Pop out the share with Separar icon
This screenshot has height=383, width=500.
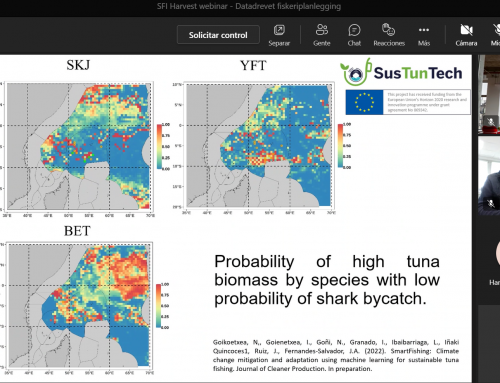[279, 35]
